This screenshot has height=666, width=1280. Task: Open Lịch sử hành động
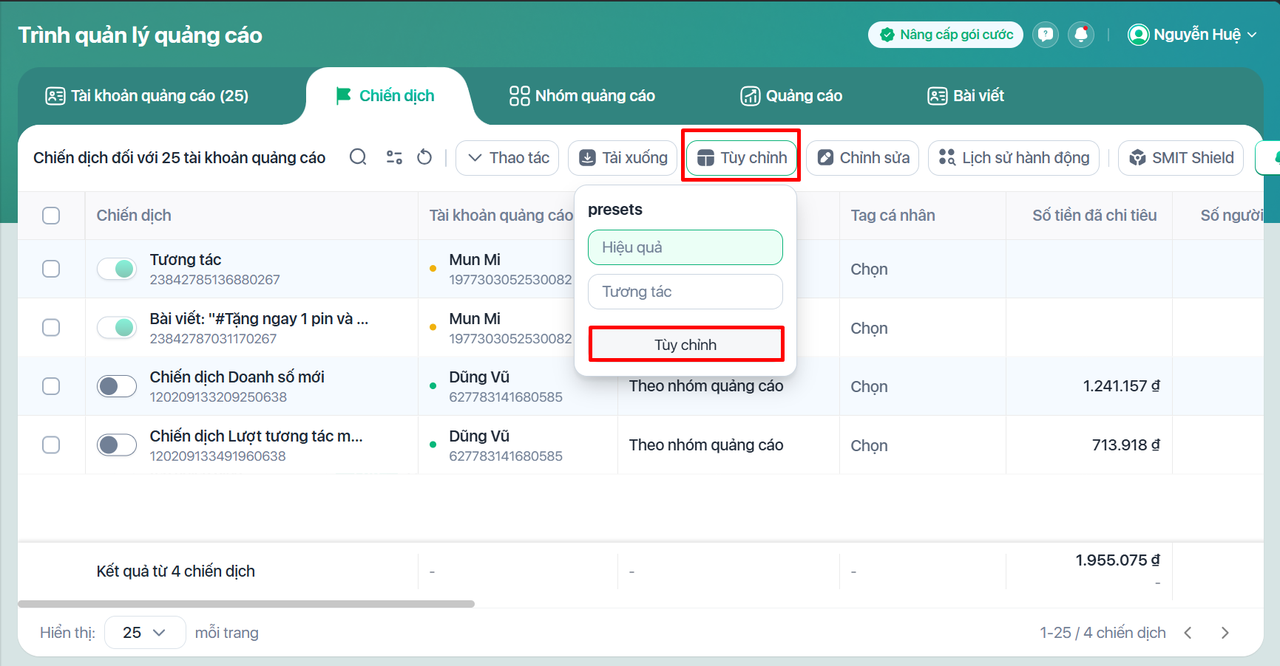tap(1014, 158)
